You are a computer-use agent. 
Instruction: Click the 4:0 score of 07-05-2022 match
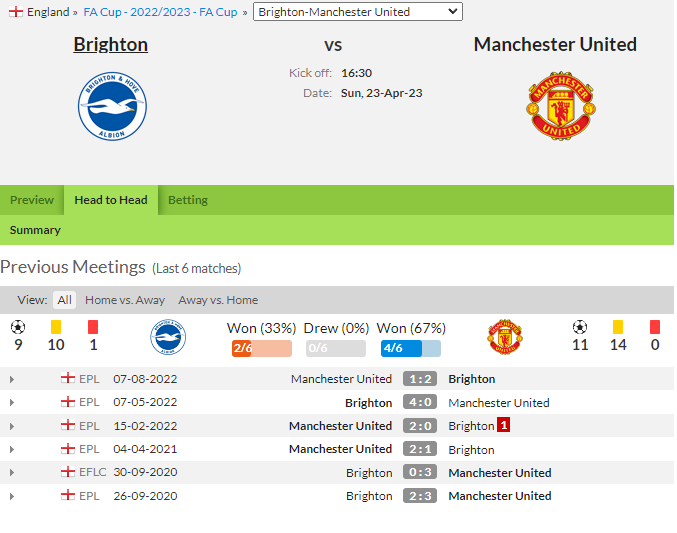pos(420,402)
